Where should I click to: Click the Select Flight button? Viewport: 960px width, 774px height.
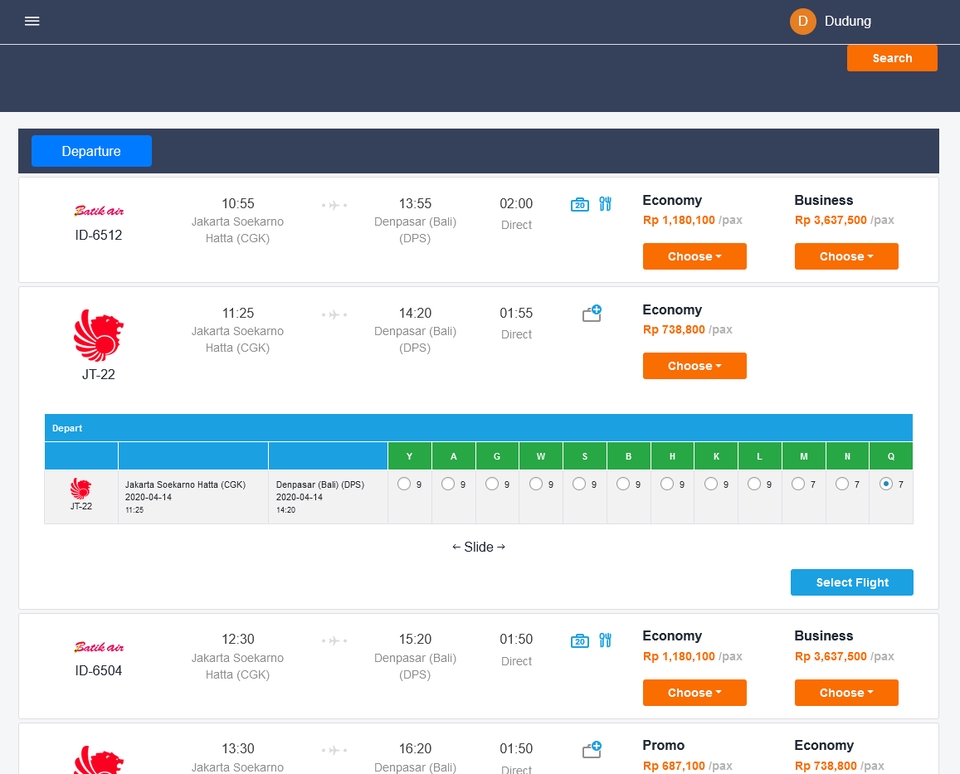[851, 582]
